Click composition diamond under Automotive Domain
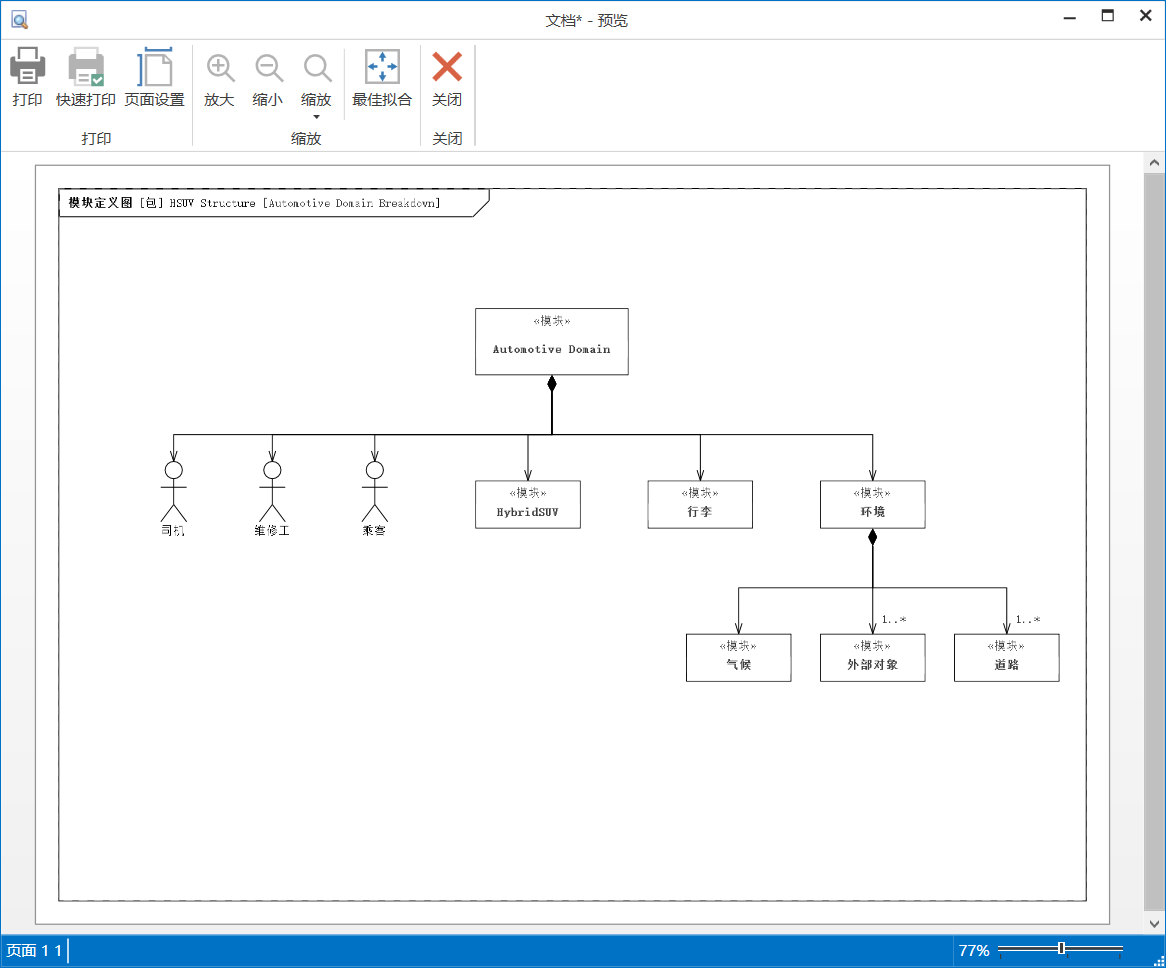This screenshot has height=968, width=1166. click(552, 384)
